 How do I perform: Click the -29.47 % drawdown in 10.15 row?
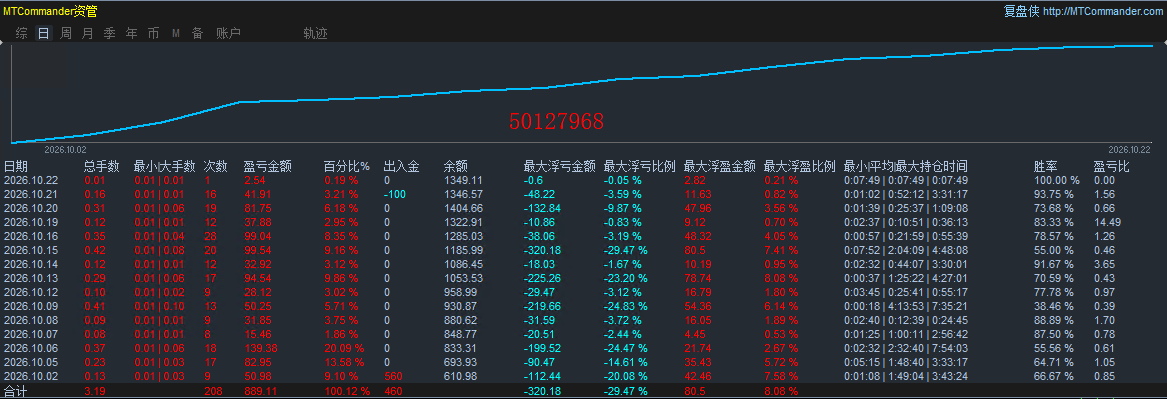pos(625,250)
